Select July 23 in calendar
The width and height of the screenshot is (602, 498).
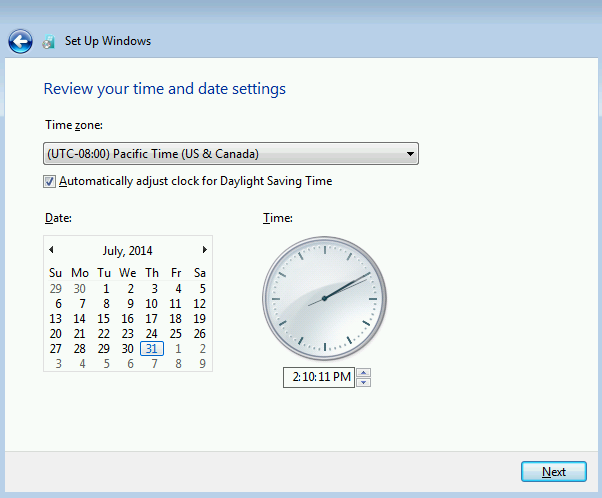pos(127,334)
